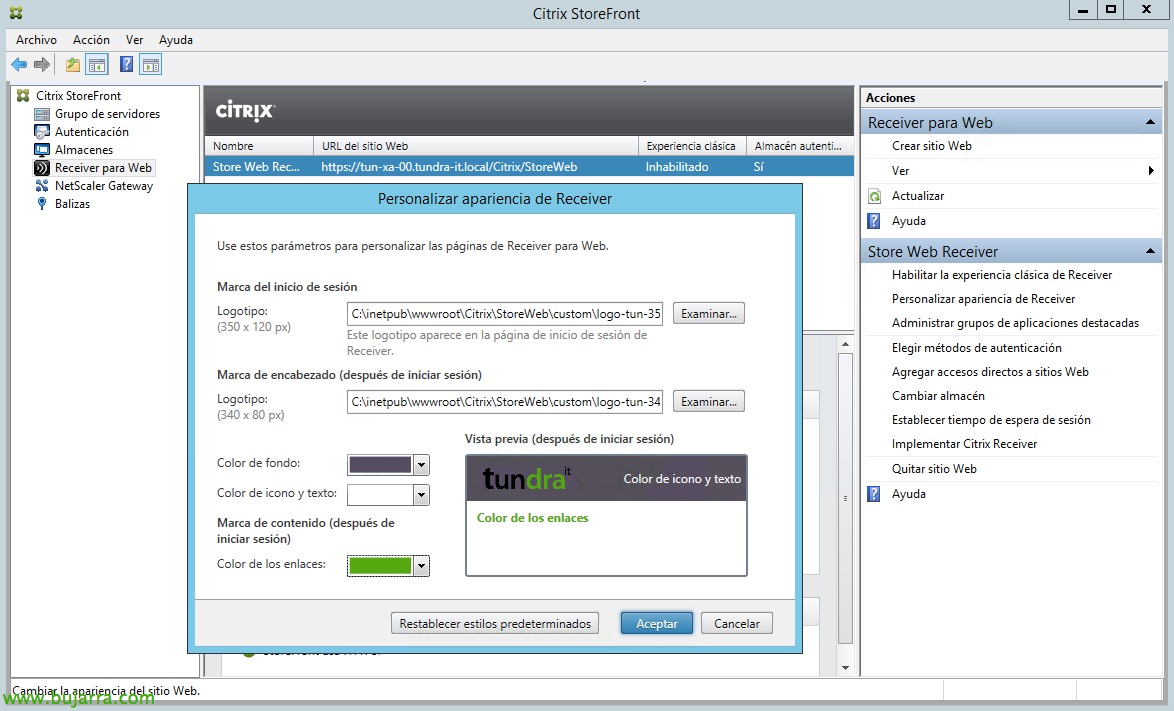This screenshot has height=711, width=1174.
Task: Select Almacenes tree node
Action: 84,150
